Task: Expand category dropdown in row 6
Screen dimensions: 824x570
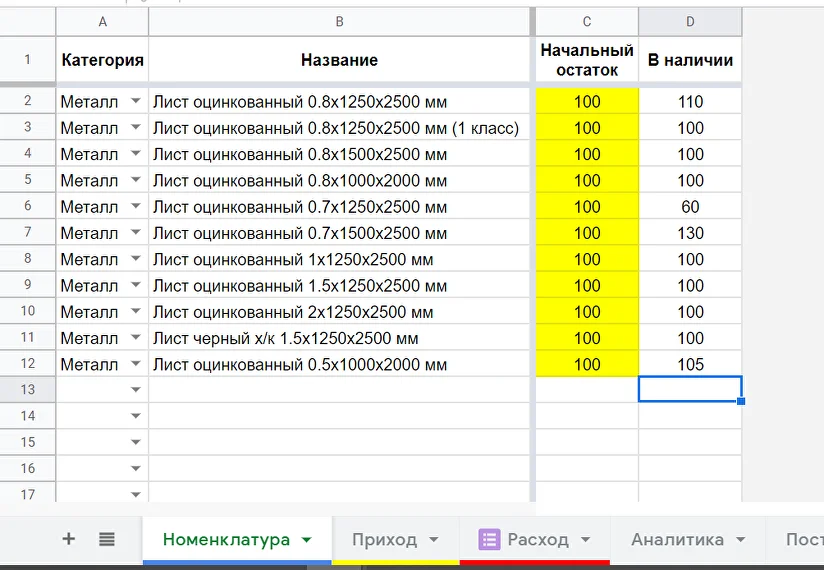Action: click(136, 206)
